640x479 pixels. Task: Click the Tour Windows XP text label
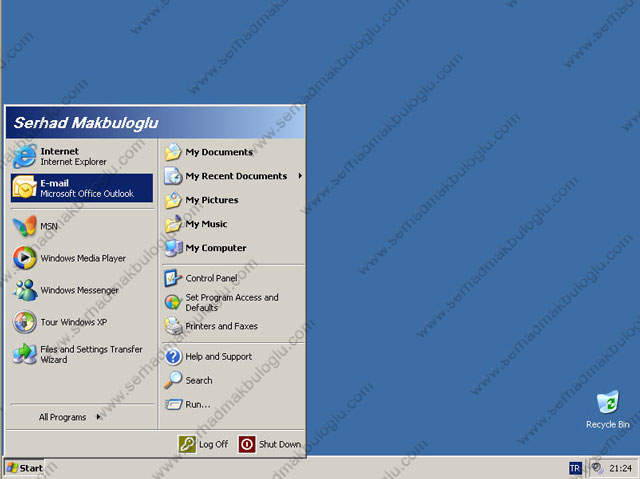pos(73,322)
